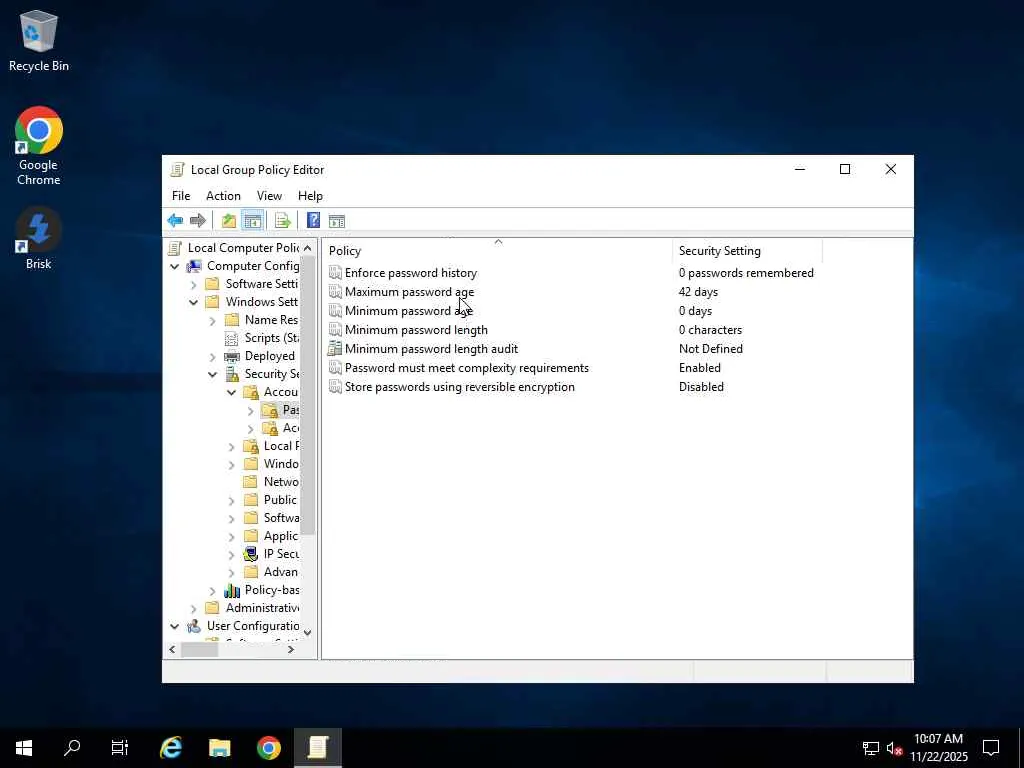Image resolution: width=1024 pixels, height=768 pixels.
Task: Click the icon beside Minimum password length audit
Action: click(x=335, y=349)
